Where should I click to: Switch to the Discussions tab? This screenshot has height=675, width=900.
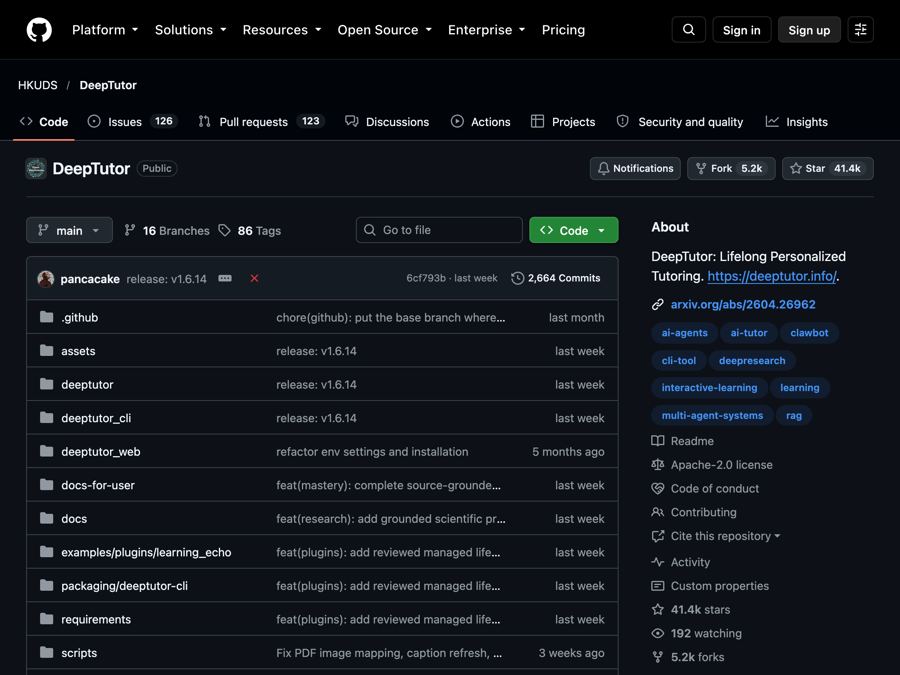pyautogui.click(x=387, y=122)
